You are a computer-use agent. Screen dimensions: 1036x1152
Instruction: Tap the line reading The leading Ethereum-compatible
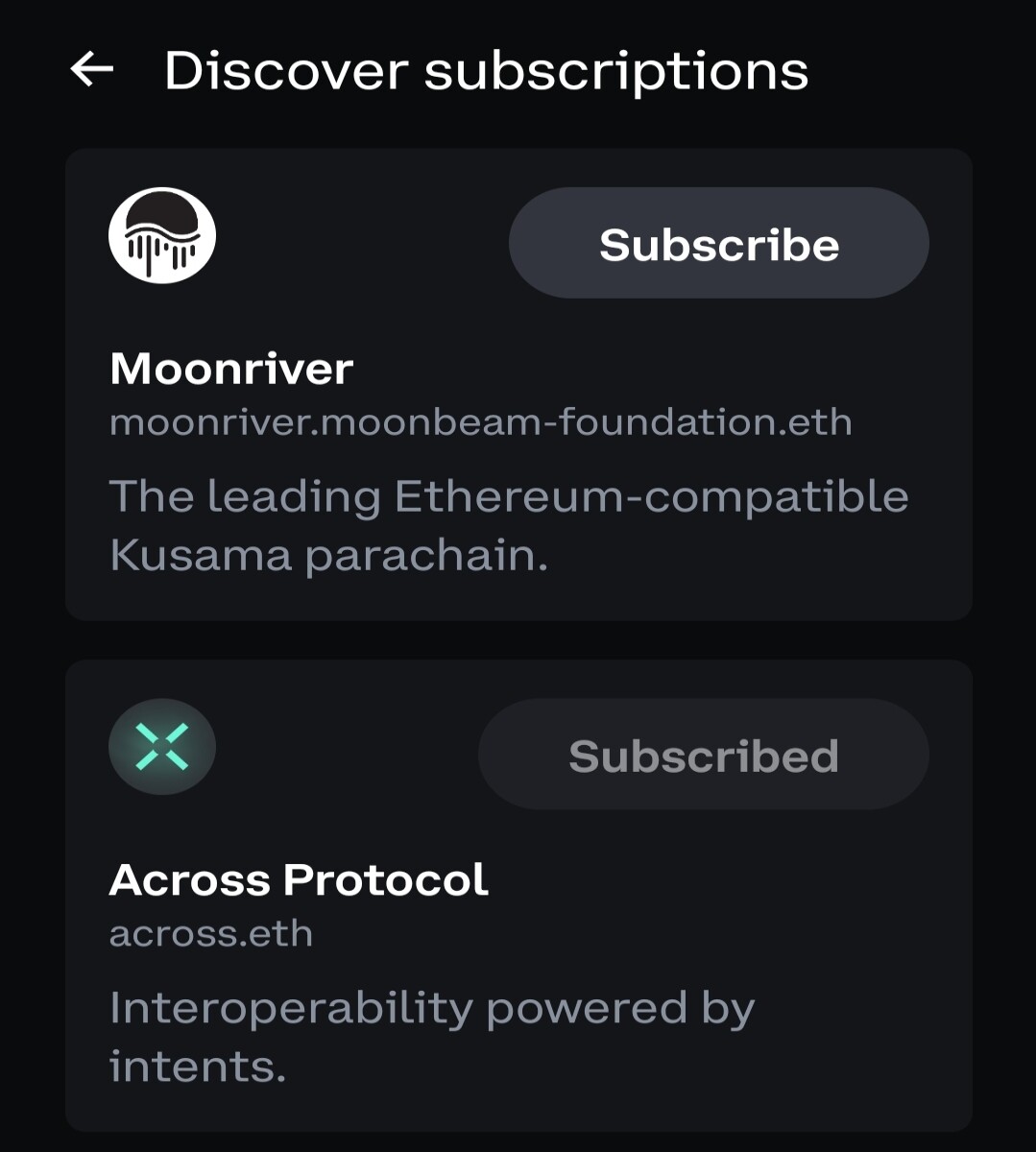pos(509,497)
